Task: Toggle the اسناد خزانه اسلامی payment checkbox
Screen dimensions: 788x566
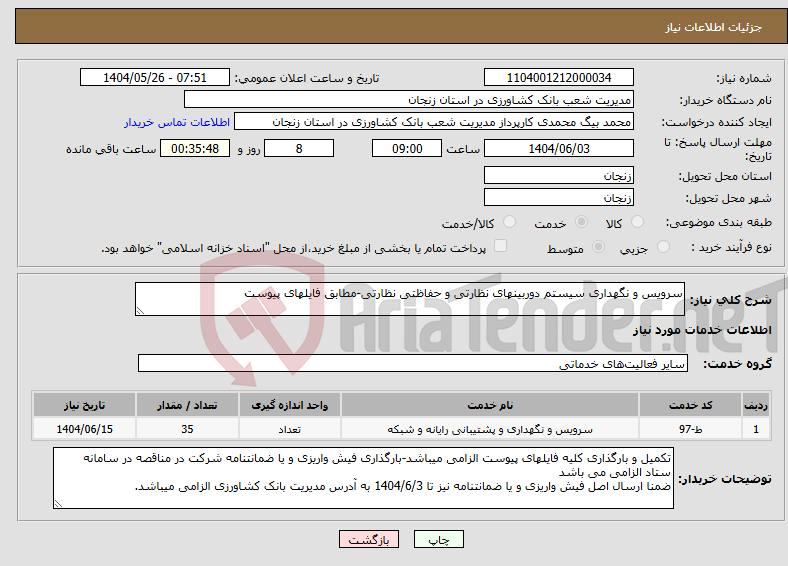Action: (x=501, y=246)
